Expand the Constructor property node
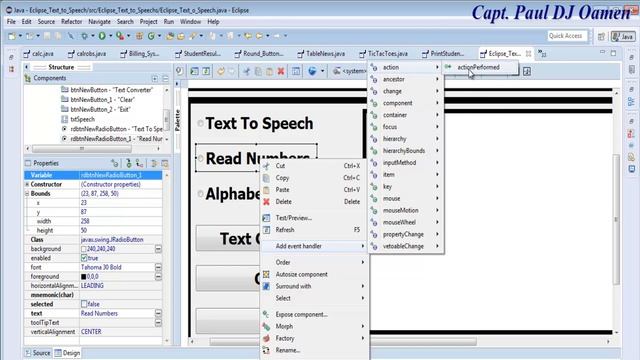 (27, 184)
